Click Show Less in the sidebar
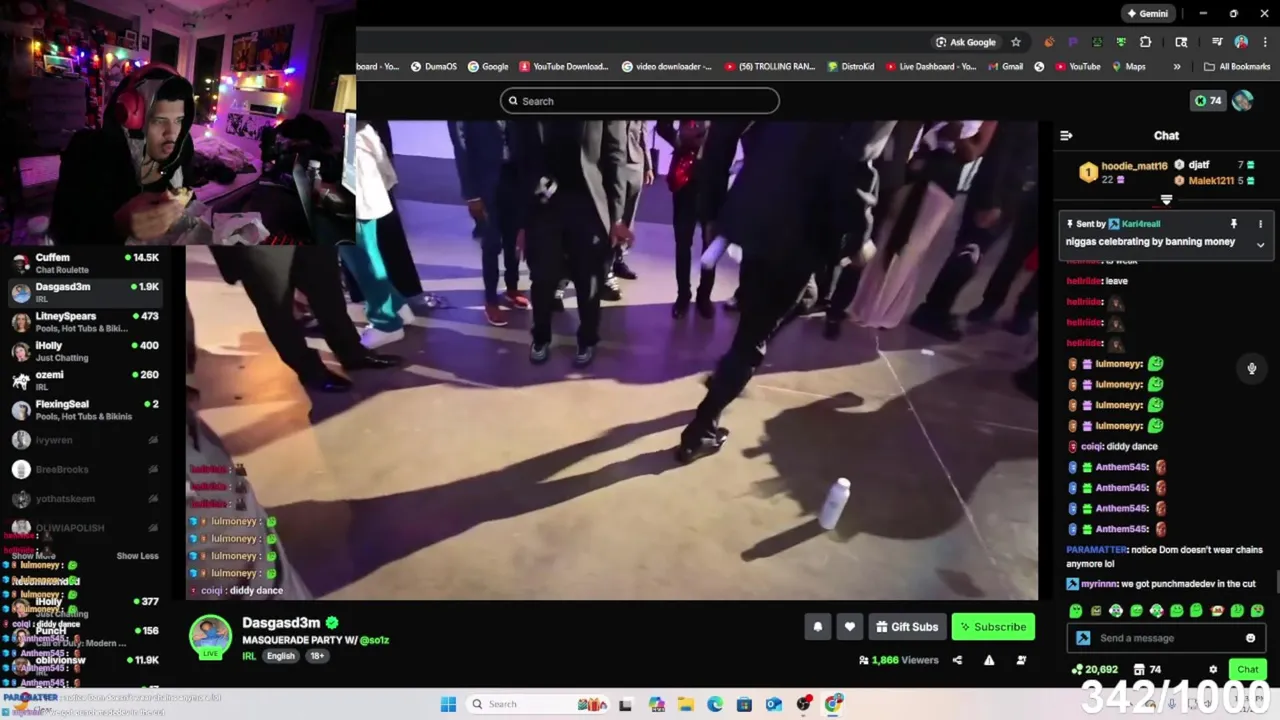This screenshot has width=1280, height=720. pos(137,556)
